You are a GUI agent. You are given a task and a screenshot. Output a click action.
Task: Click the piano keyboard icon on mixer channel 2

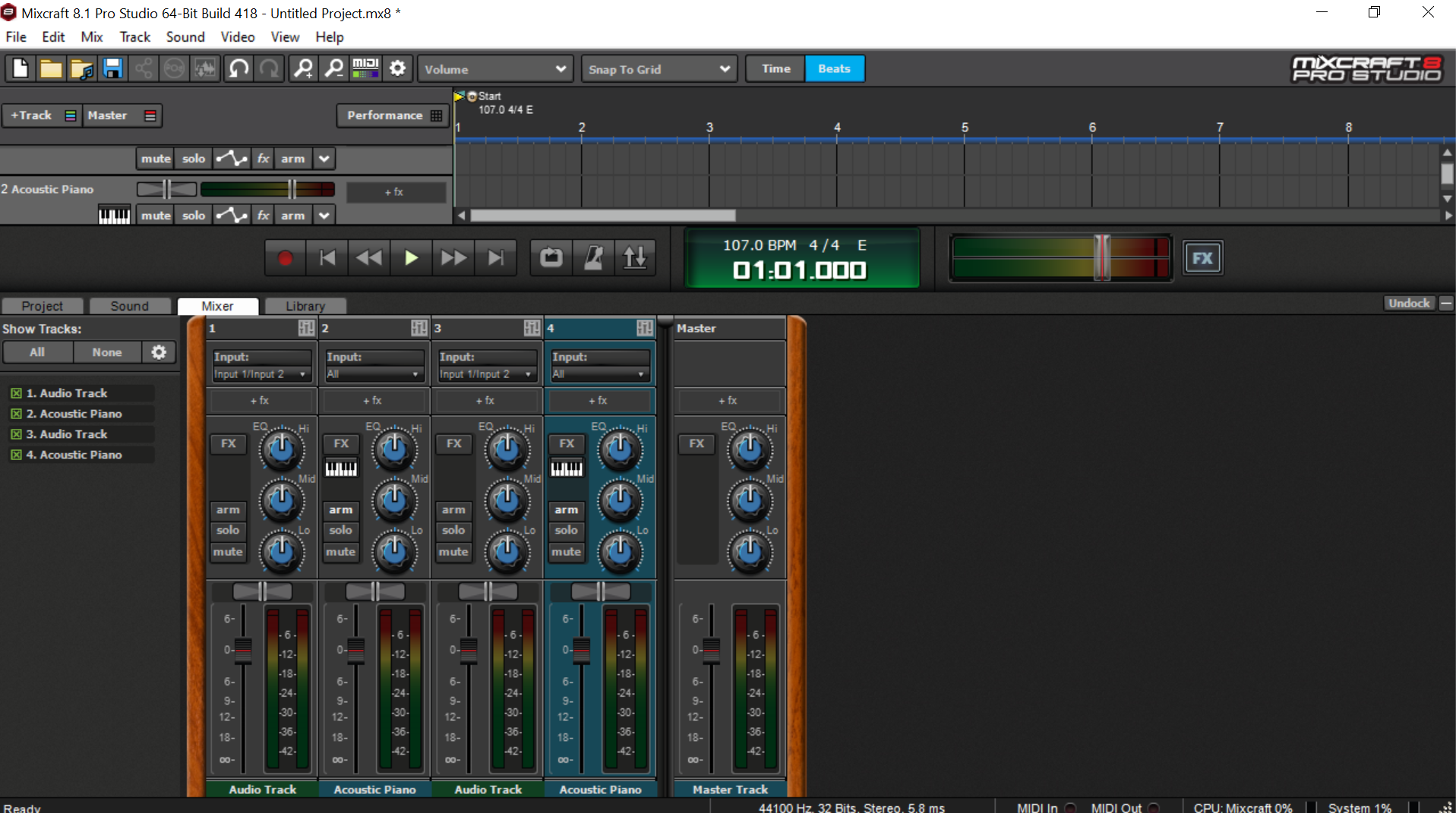341,468
